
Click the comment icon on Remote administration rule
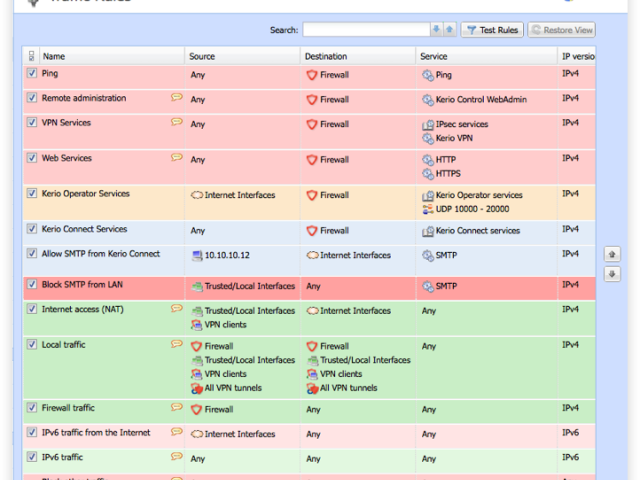[x=176, y=98]
